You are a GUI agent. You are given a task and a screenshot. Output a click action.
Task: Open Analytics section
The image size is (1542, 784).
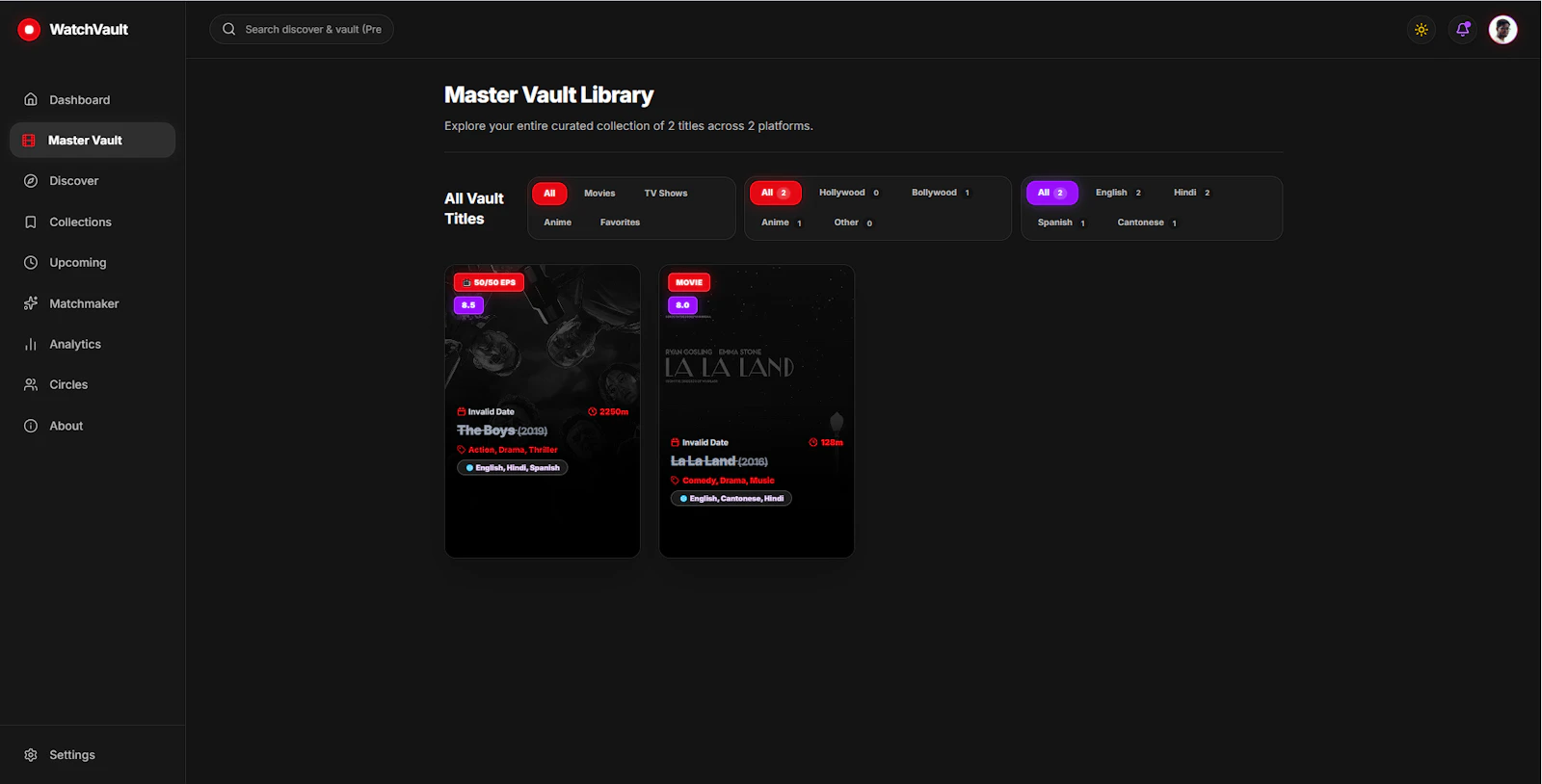[93, 344]
